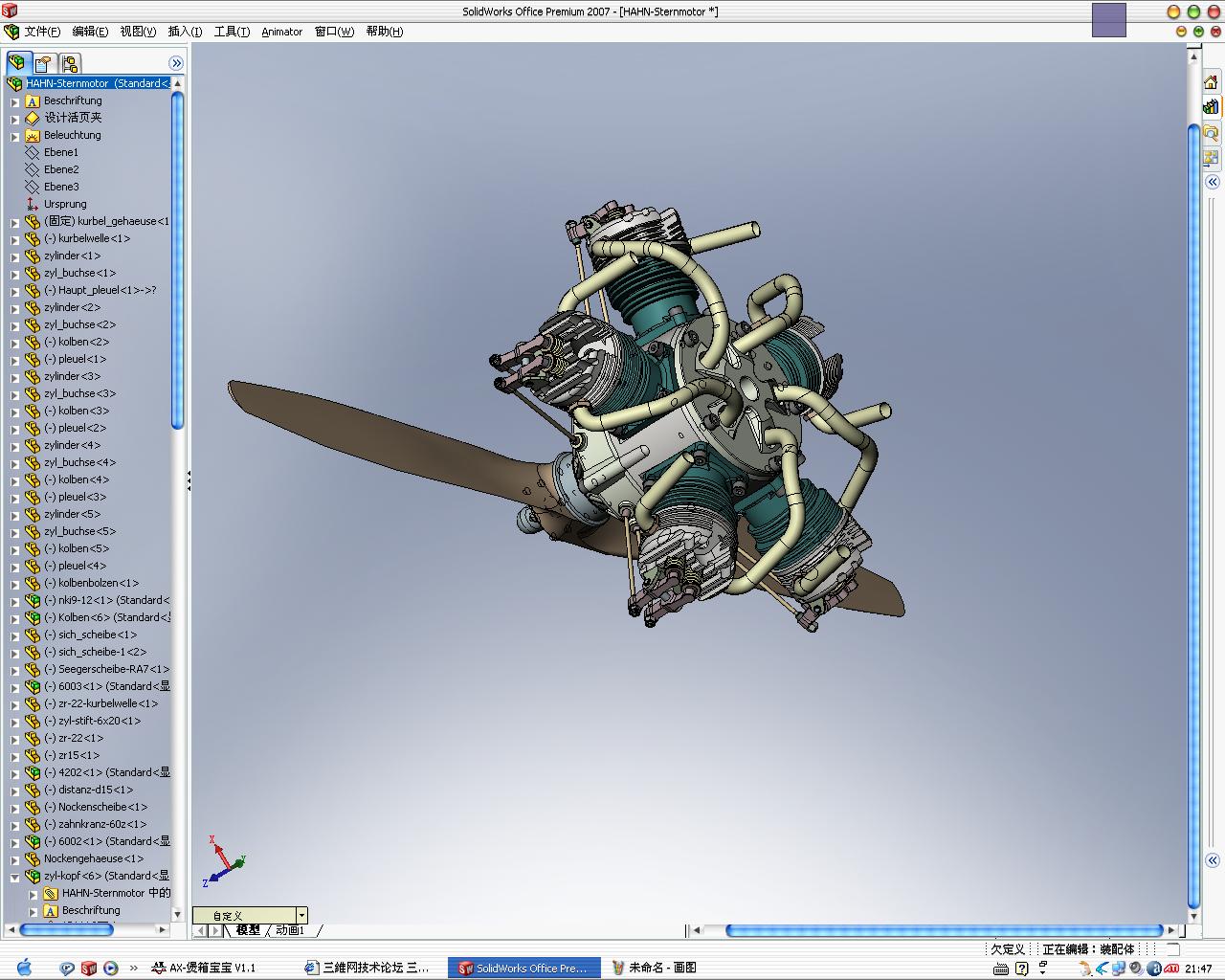Screen dimensions: 1225x980
Task: Expand the Beschriftung folder at tree top
Action: coord(14,100)
